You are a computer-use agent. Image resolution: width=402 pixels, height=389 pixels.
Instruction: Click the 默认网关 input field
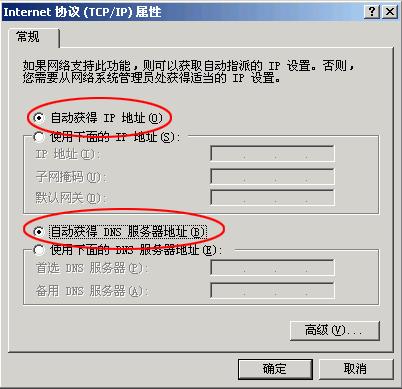click(x=272, y=198)
